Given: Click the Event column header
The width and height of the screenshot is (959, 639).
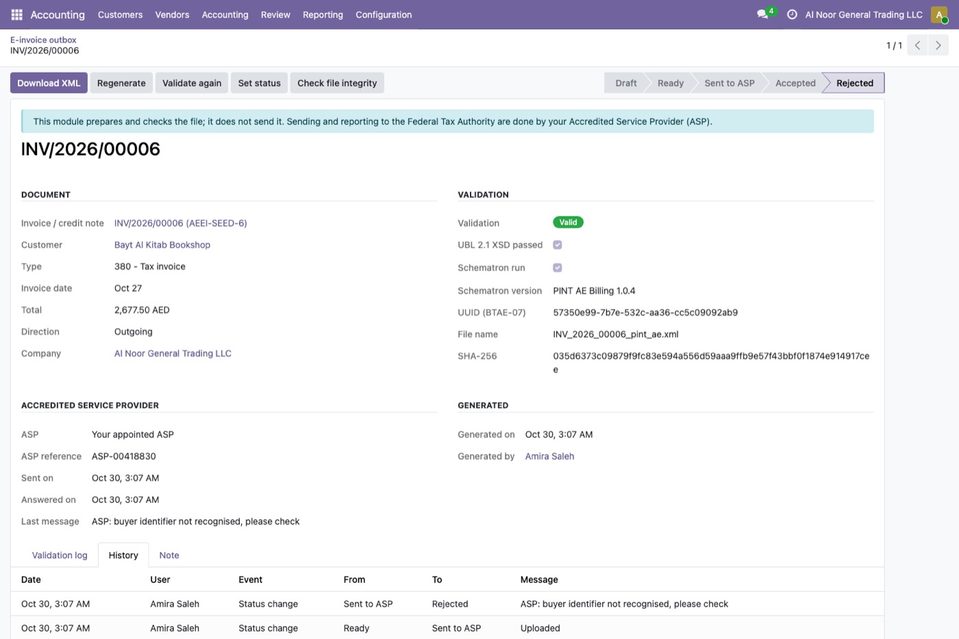Looking at the screenshot, I should tap(250, 580).
